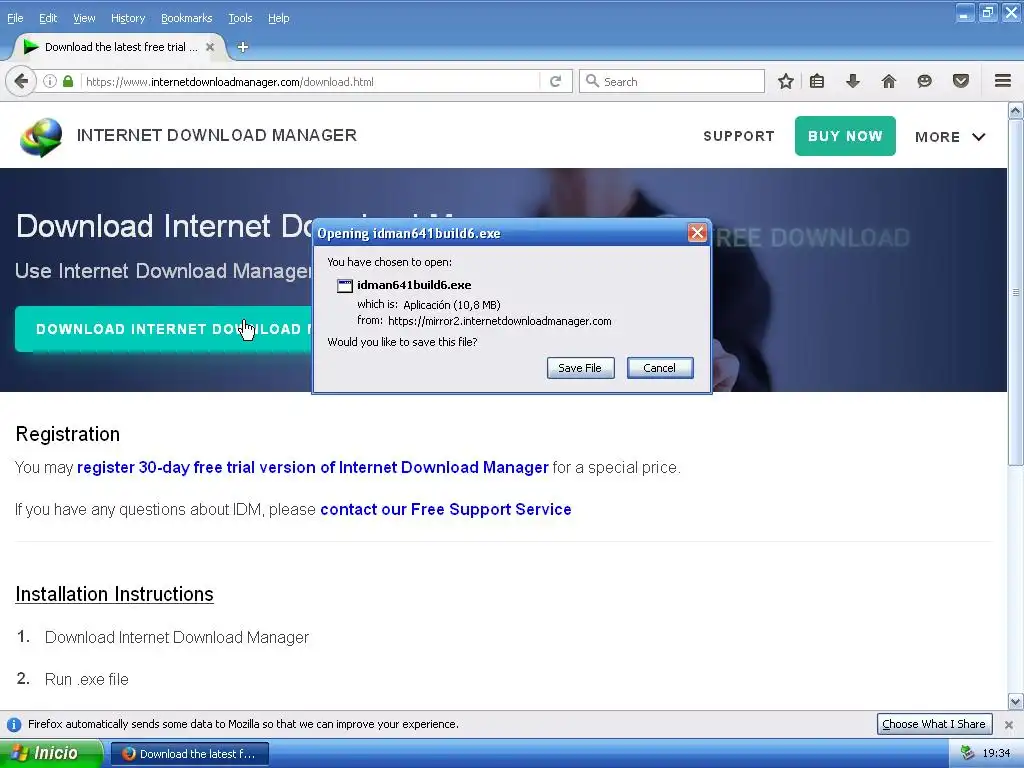This screenshot has width=1024, height=768.
Task: Close the Opening idman641build6.exe dialog
Action: tap(697, 233)
